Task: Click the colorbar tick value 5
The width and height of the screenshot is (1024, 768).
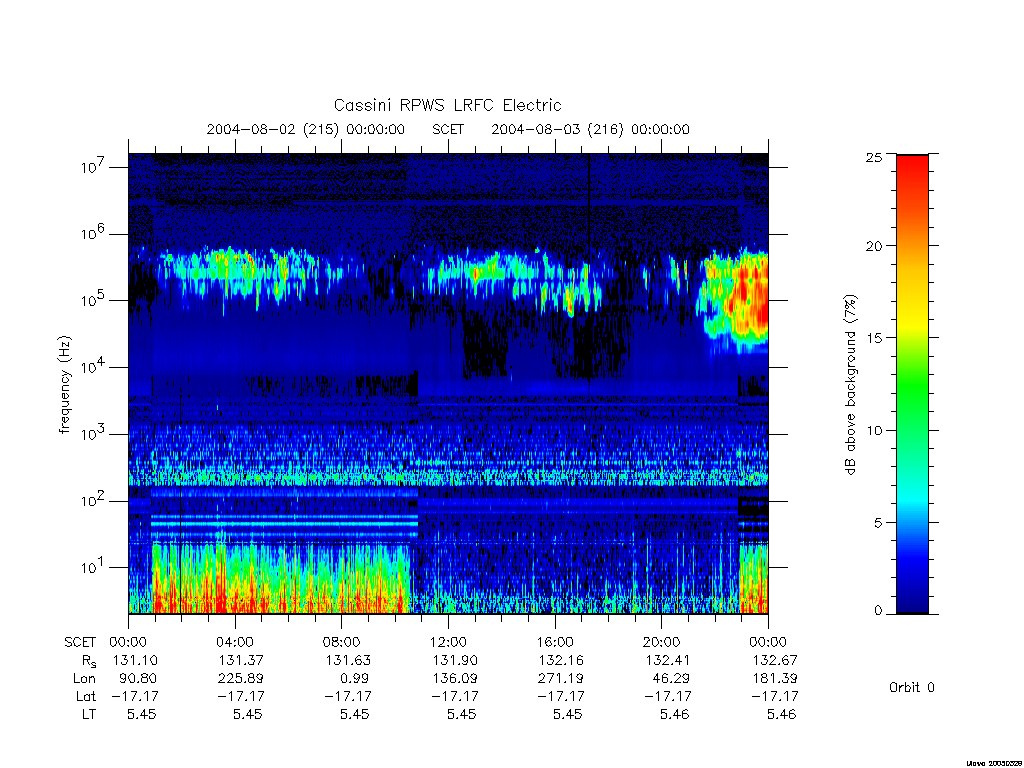Action: tap(878, 522)
